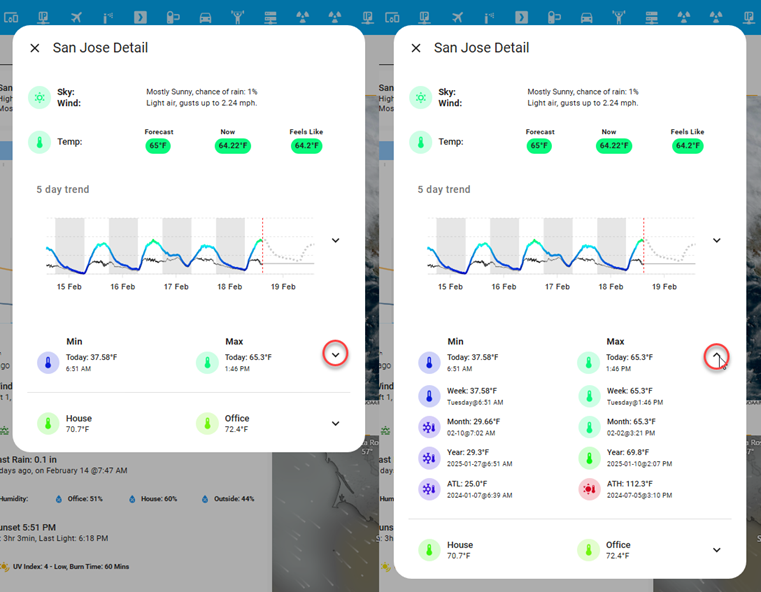The width and height of the screenshot is (761, 592).
Task: Click the 'ATL: 25.0°F' record entry
Action: (467, 484)
